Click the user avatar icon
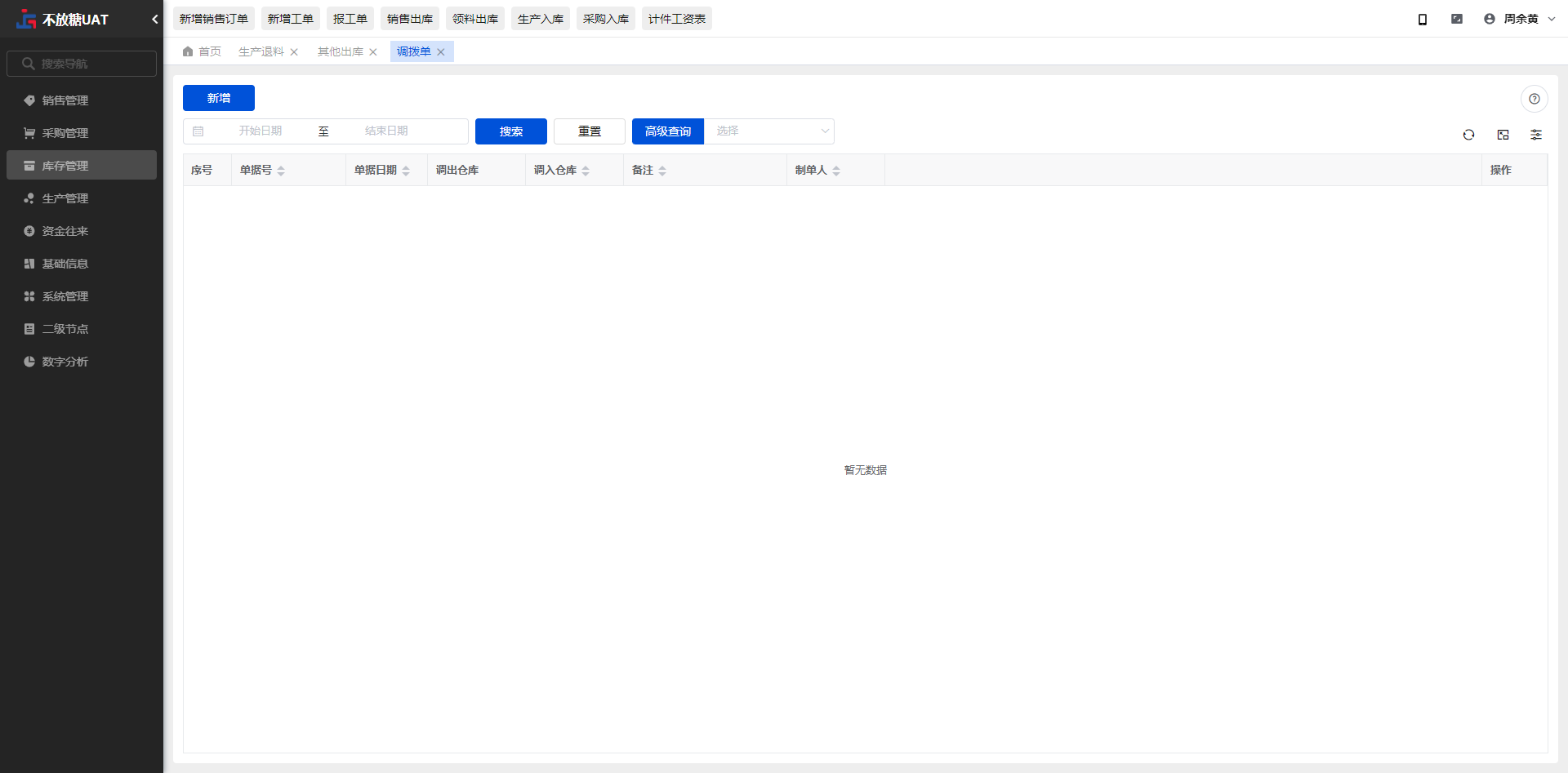This screenshot has width=1568, height=773. (x=1490, y=19)
